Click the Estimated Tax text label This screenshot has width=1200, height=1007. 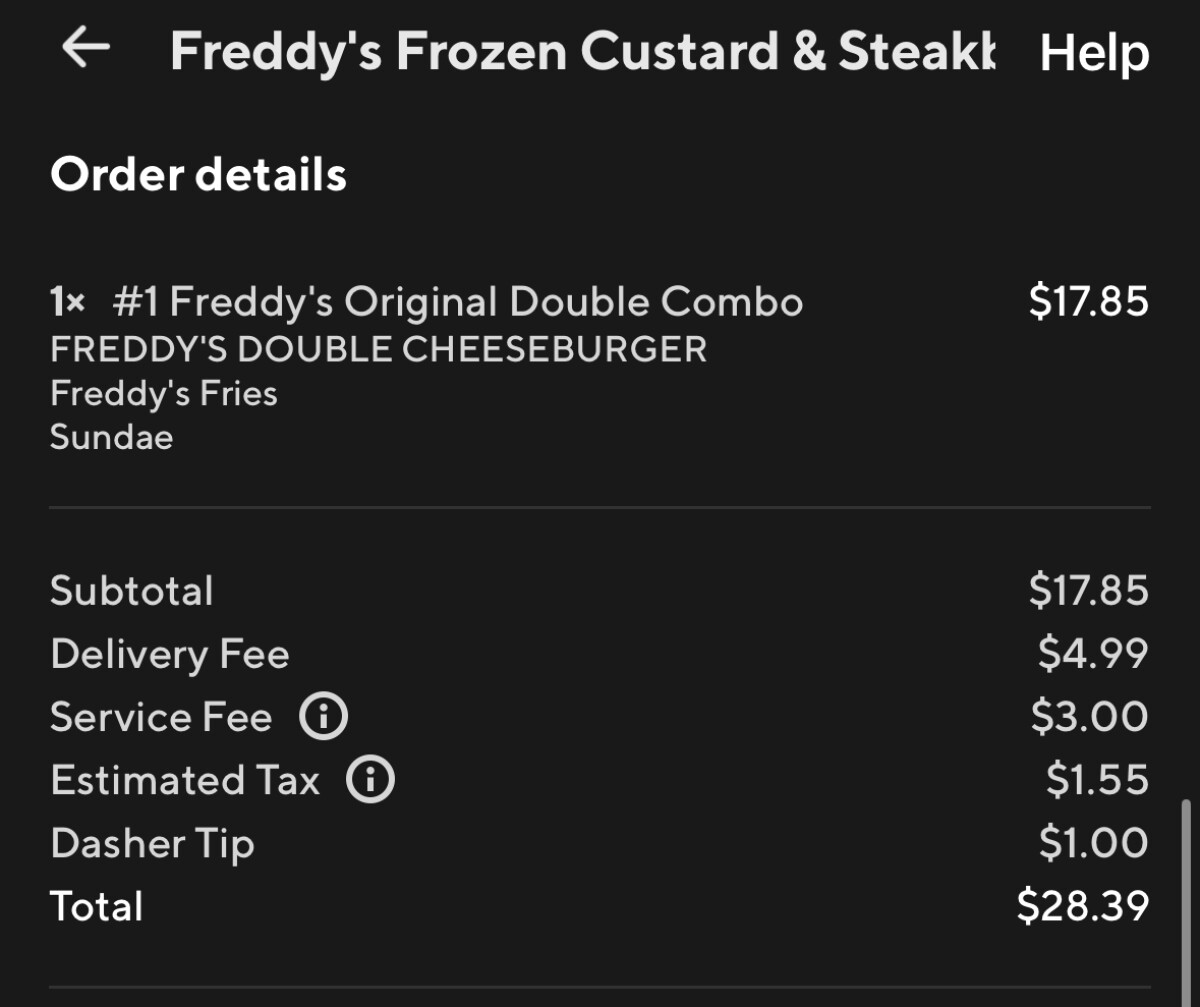pos(185,780)
